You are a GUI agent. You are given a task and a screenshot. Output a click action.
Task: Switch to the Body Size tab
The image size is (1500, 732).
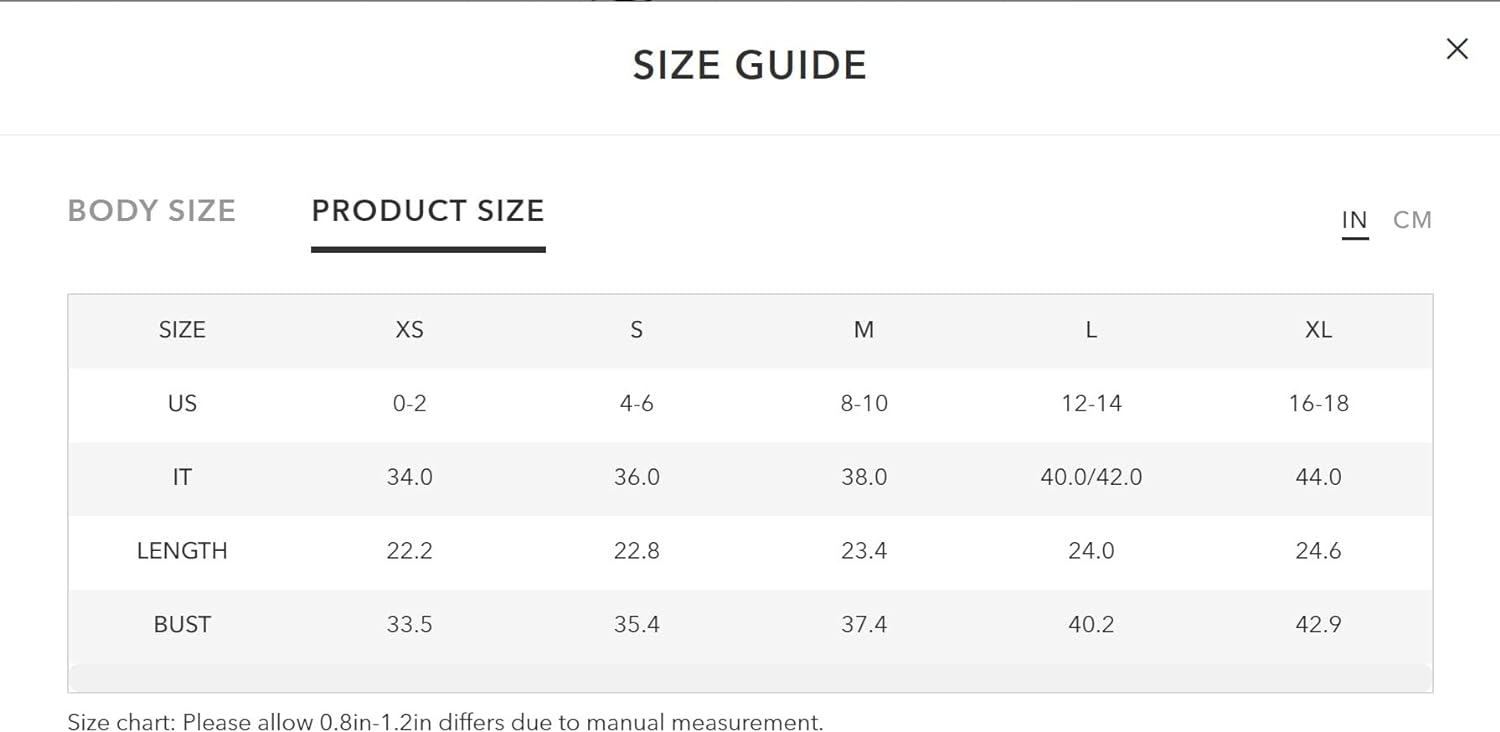[x=152, y=211]
